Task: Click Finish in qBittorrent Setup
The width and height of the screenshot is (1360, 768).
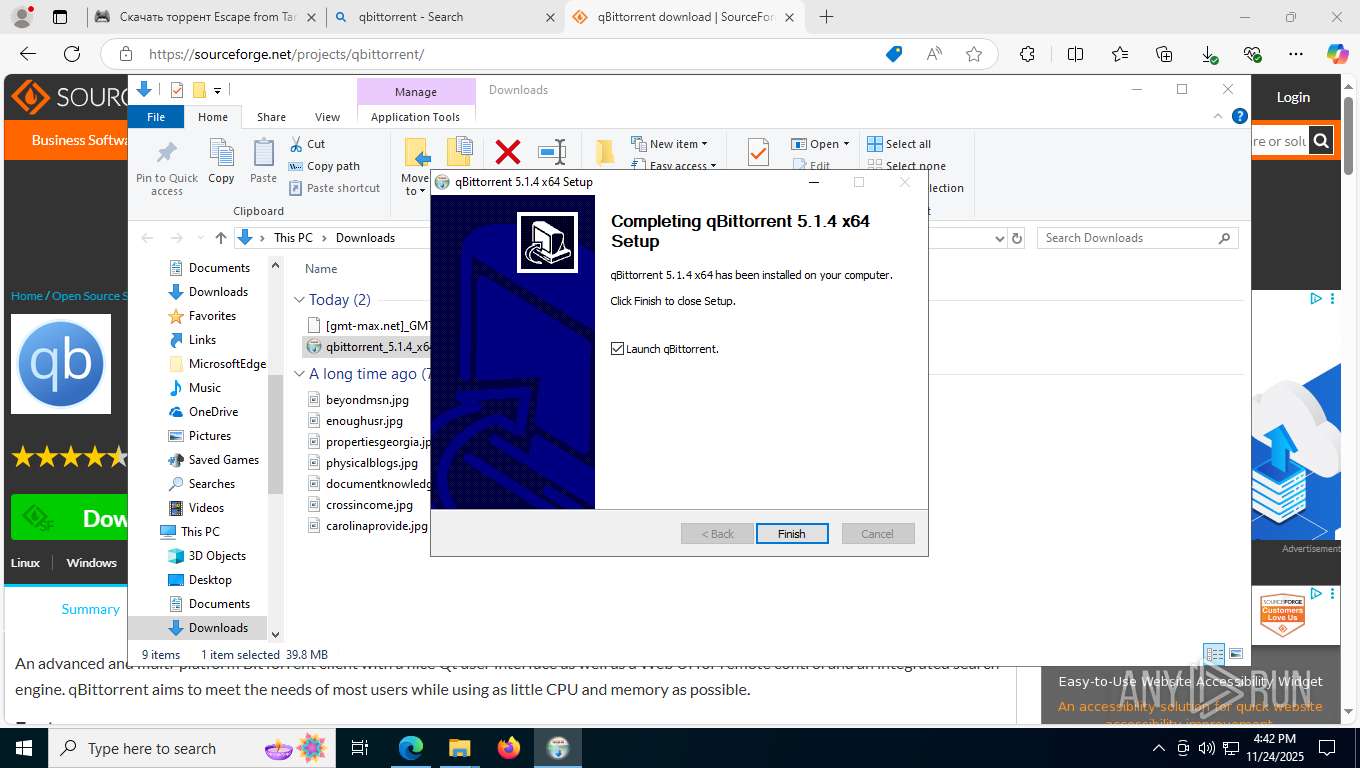Action: click(792, 534)
